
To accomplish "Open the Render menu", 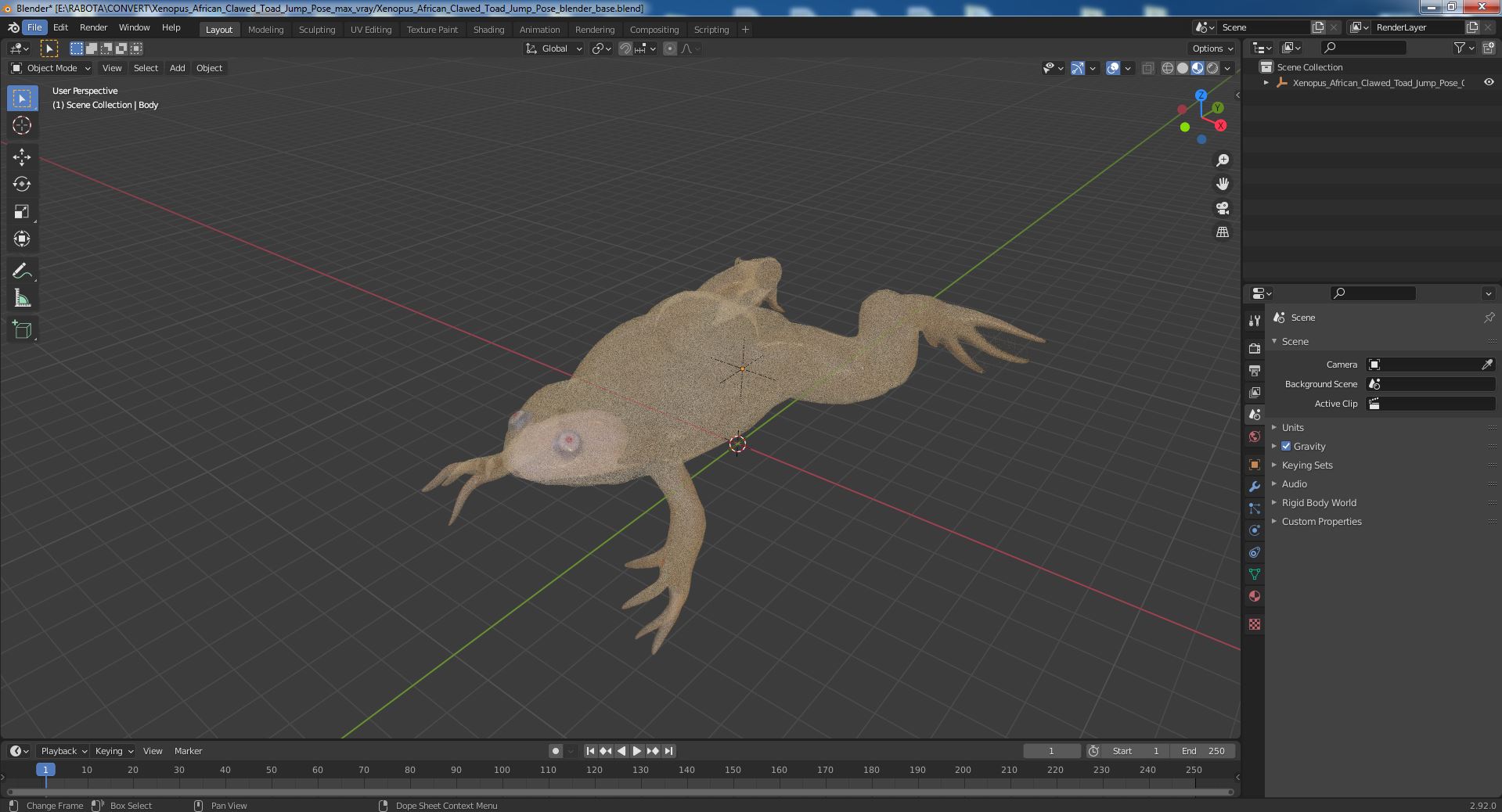I will pos(93,27).
